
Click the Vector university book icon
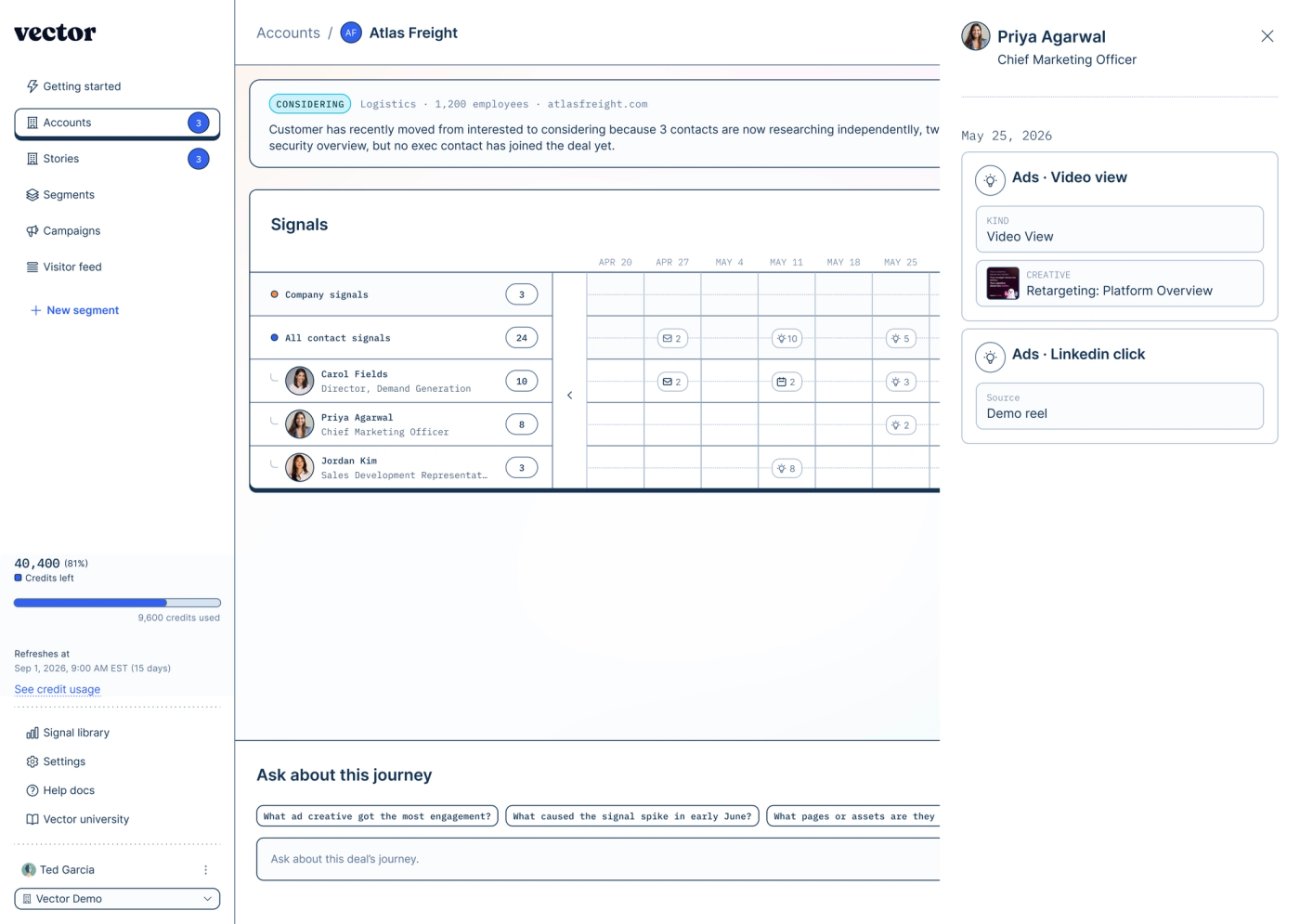coord(32,819)
